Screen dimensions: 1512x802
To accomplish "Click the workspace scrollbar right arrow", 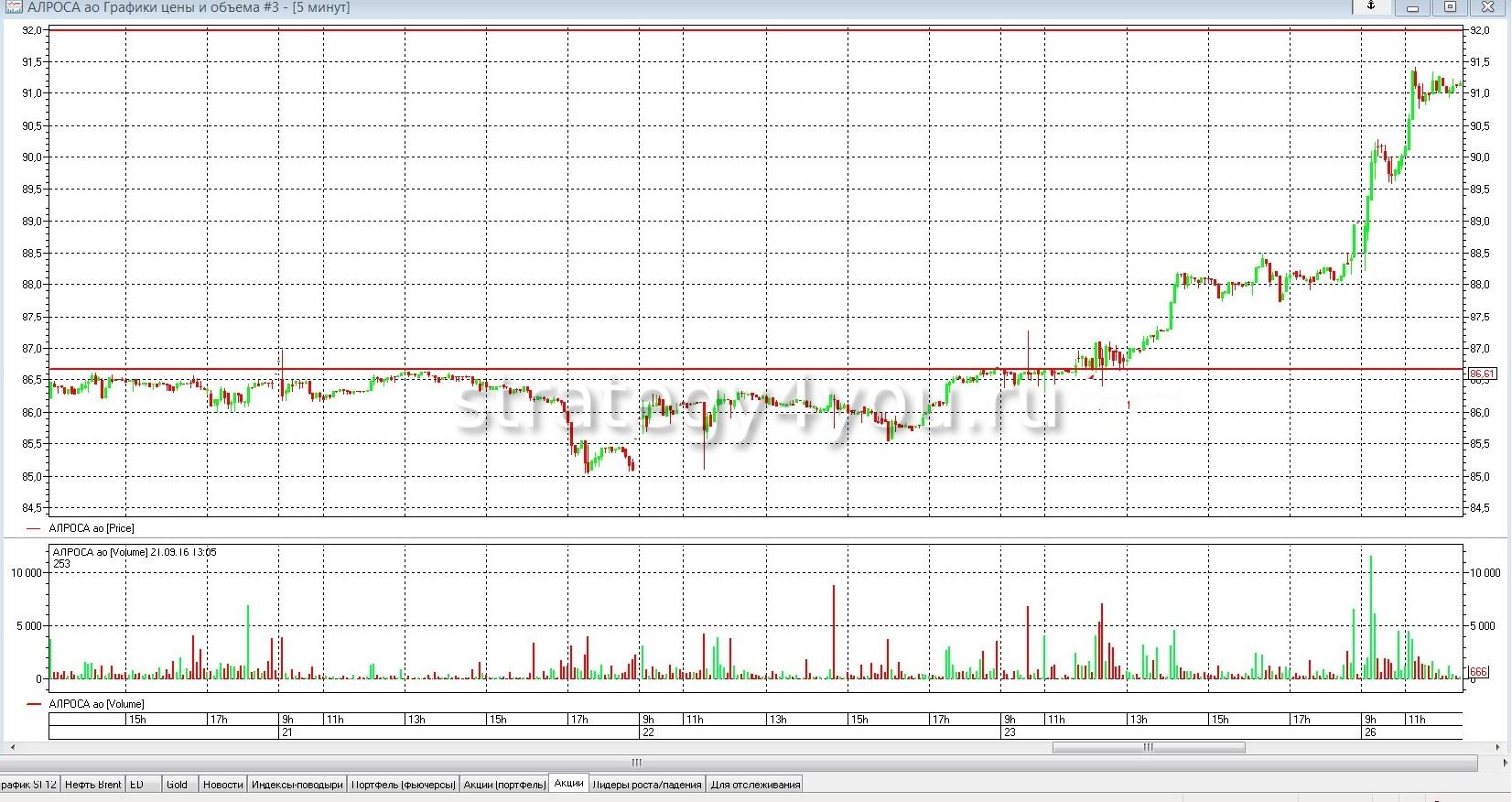I will [1504, 763].
